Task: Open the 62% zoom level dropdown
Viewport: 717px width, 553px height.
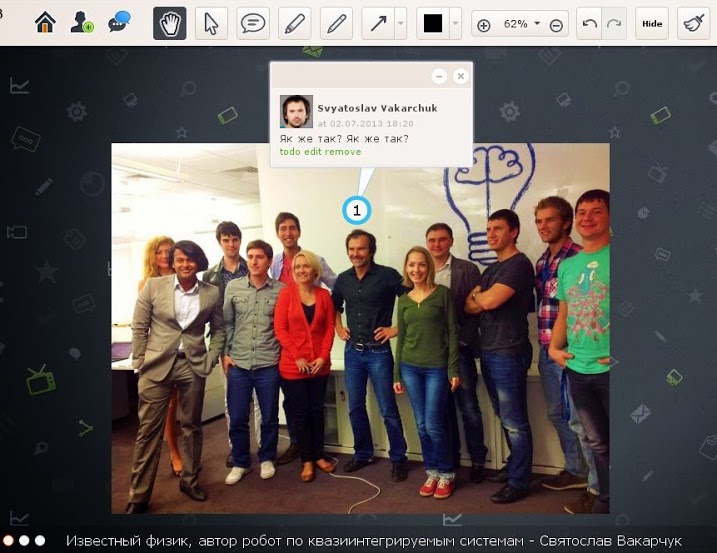Action: click(x=519, y=23)
